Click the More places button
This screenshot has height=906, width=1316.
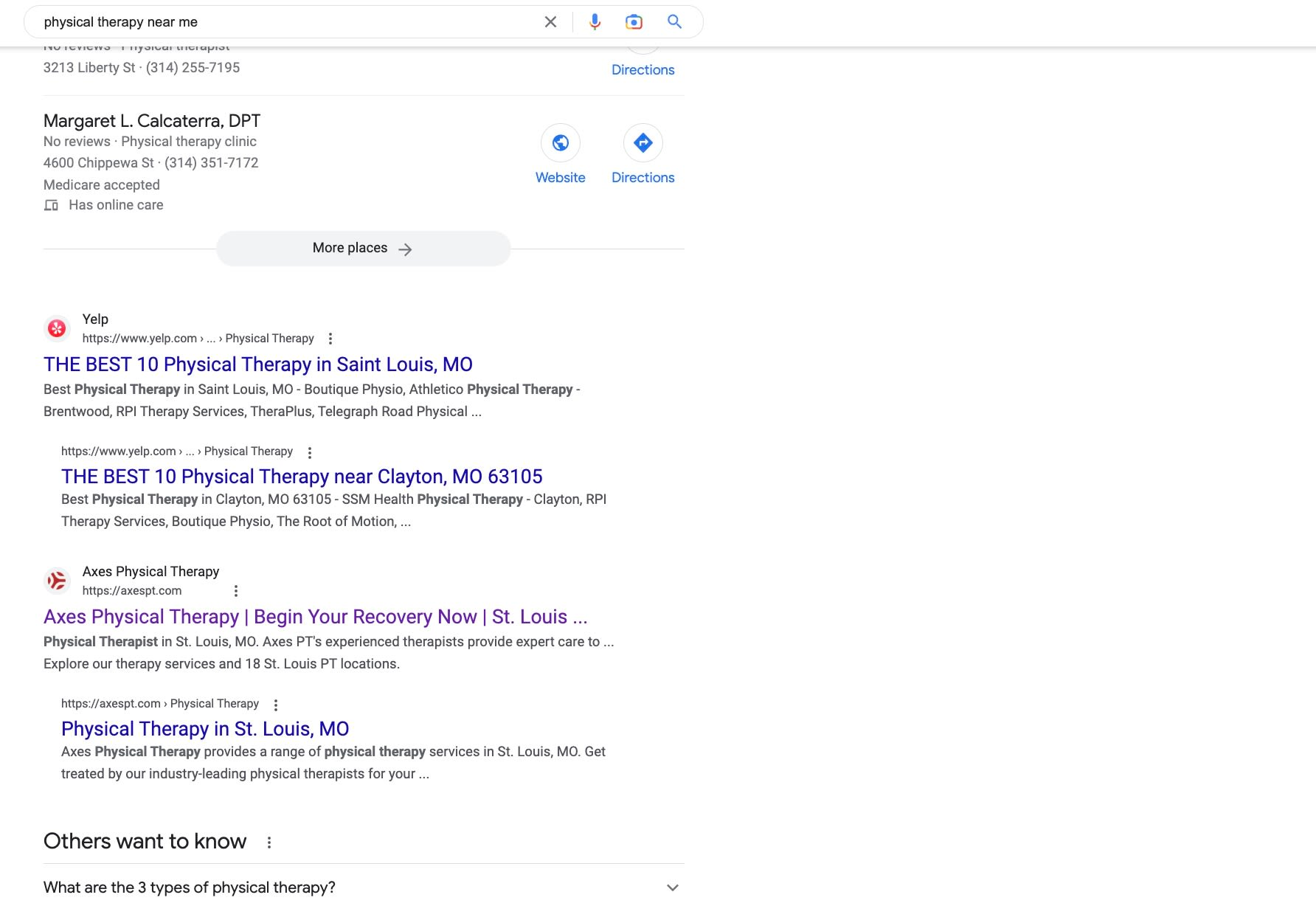point(363,249)
